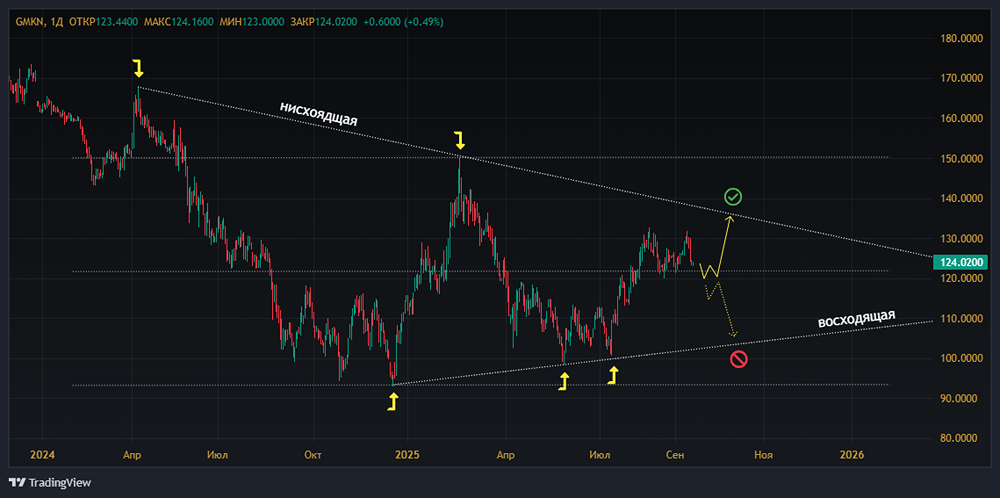Click the Сен time axis label
Viewport: 1000px width, 498px height.
(675, 455)
